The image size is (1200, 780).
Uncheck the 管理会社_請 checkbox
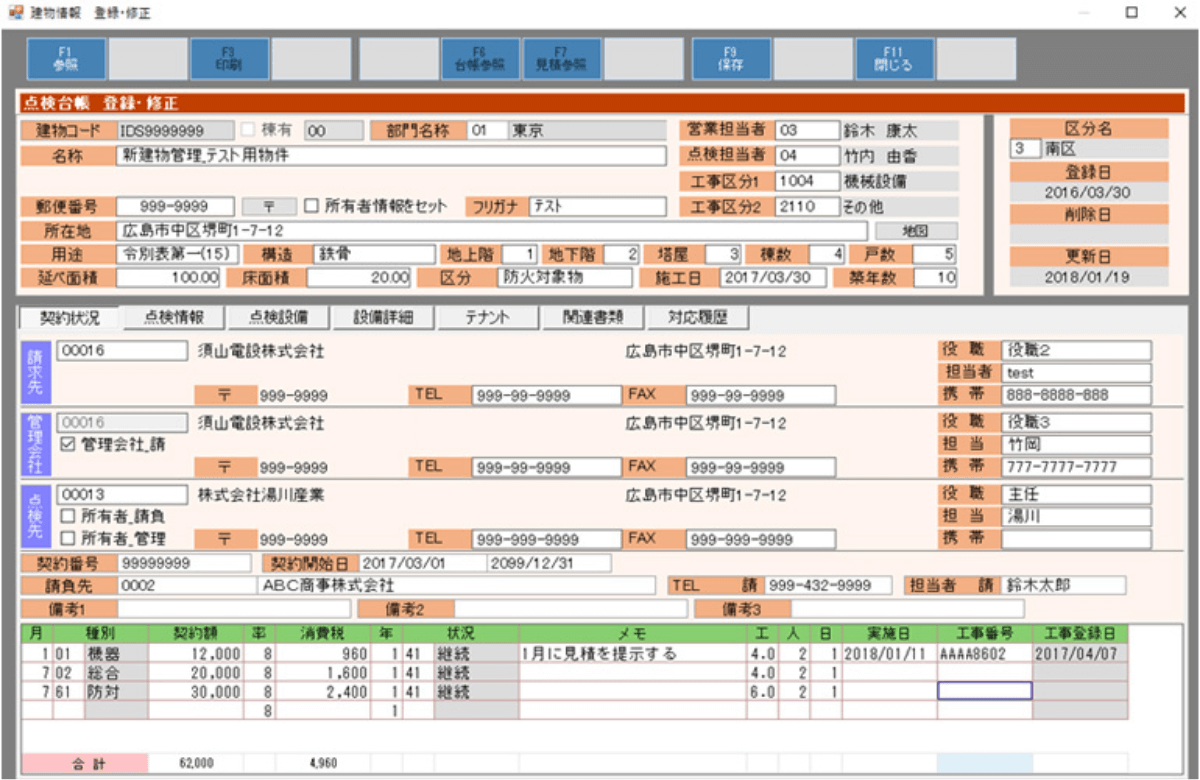pyautogui.click(x=68, y=445)
